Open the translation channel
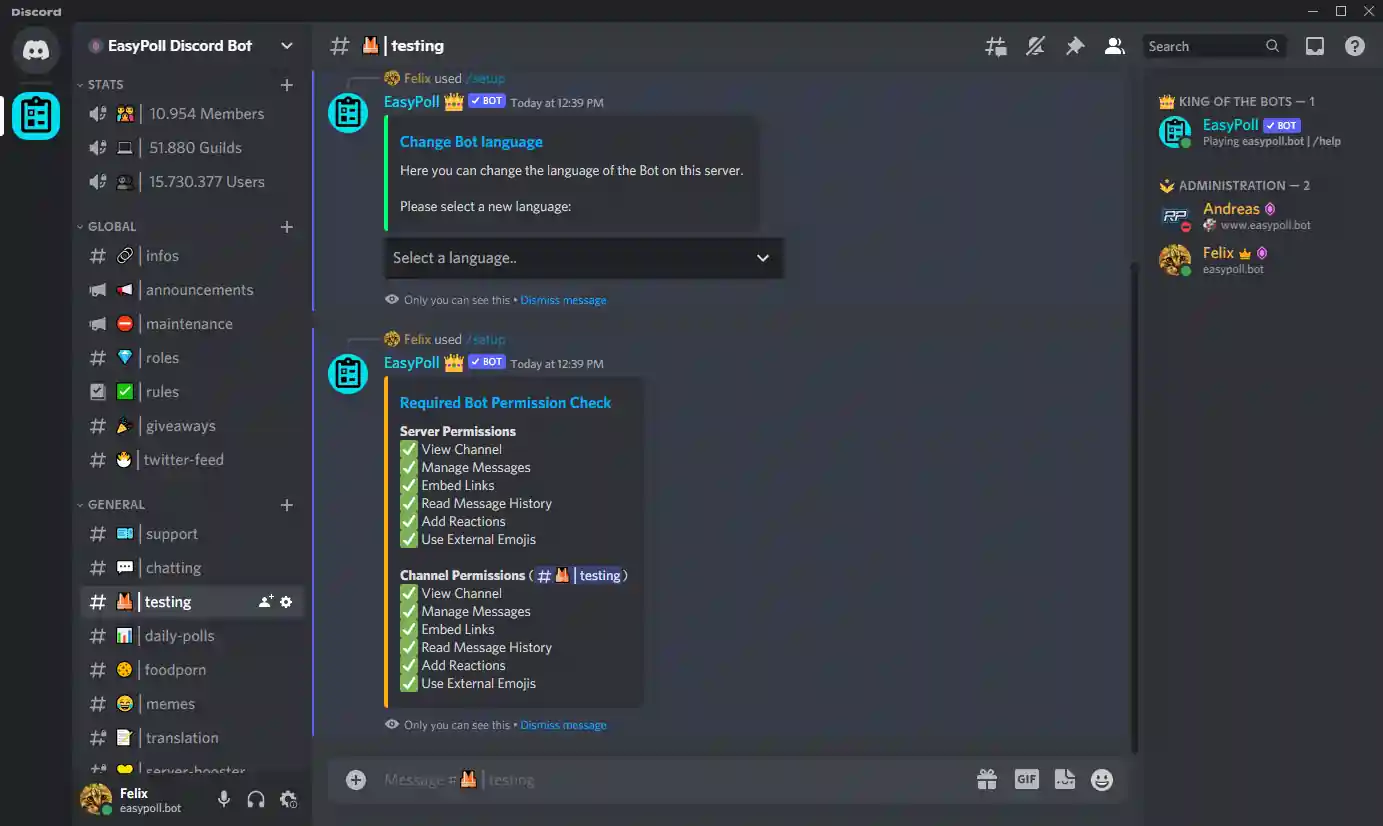Image resolution: width=1383 pixels, height=826 pixels. coord(192,738)
